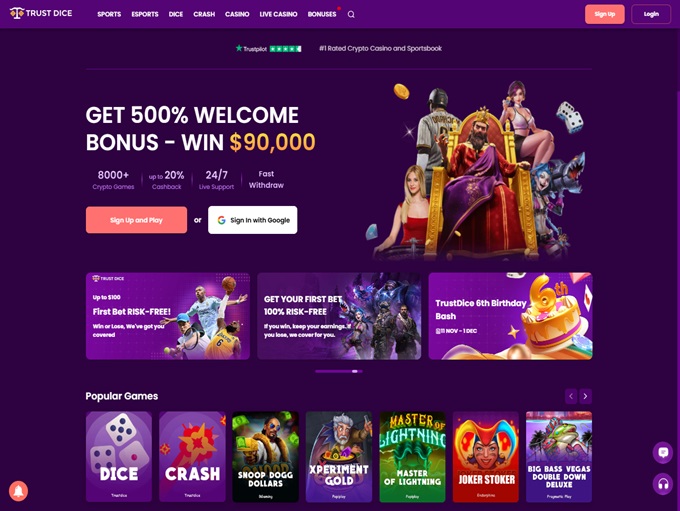Open the headset support icon
The width and height of the screenshot is (680, 511).
tap(663, 483)
